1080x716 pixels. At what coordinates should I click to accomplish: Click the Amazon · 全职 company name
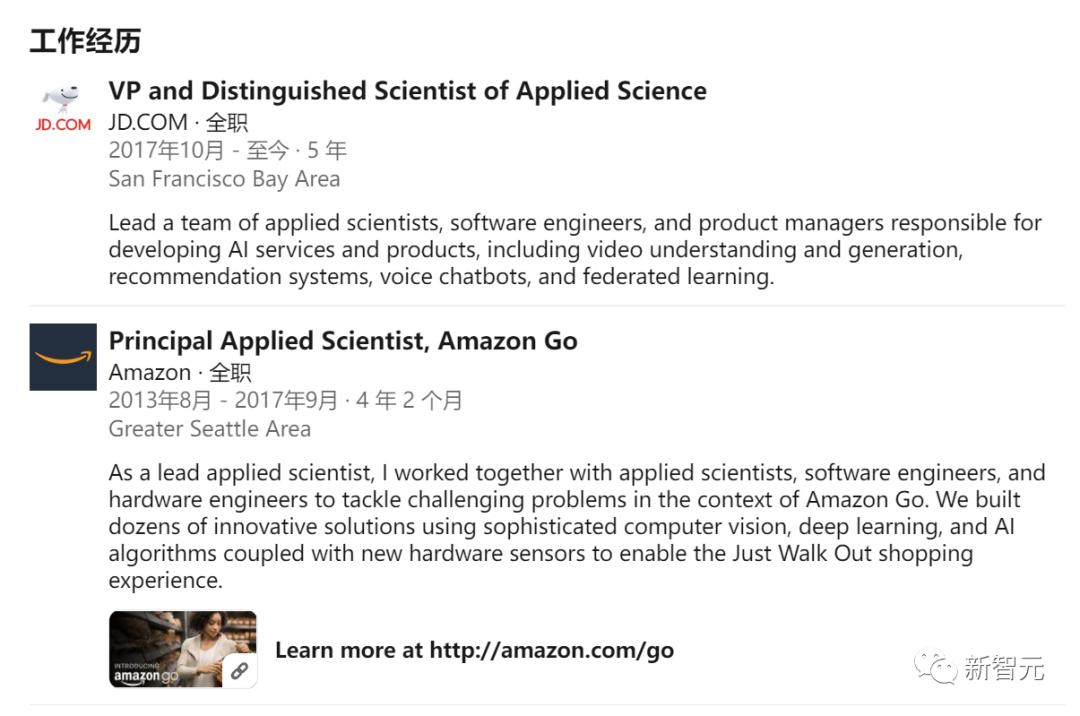tap(180, 373)
